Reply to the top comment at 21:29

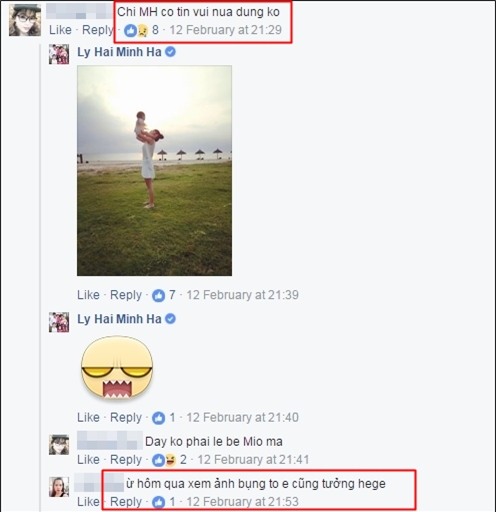pos(98,30)
